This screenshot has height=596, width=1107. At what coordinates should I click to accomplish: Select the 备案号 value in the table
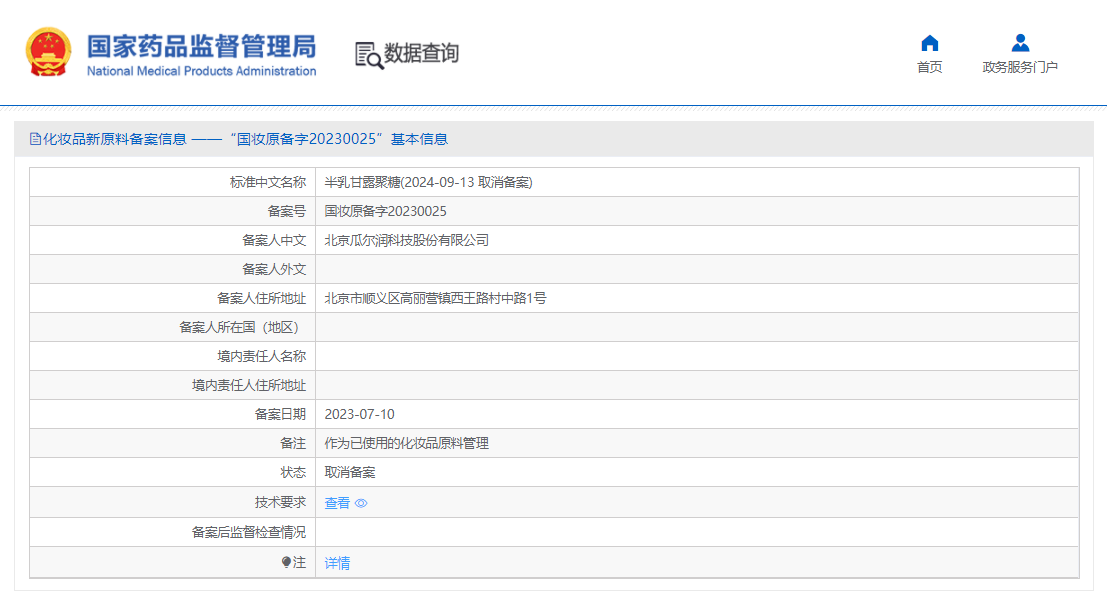tap(385, 211)
